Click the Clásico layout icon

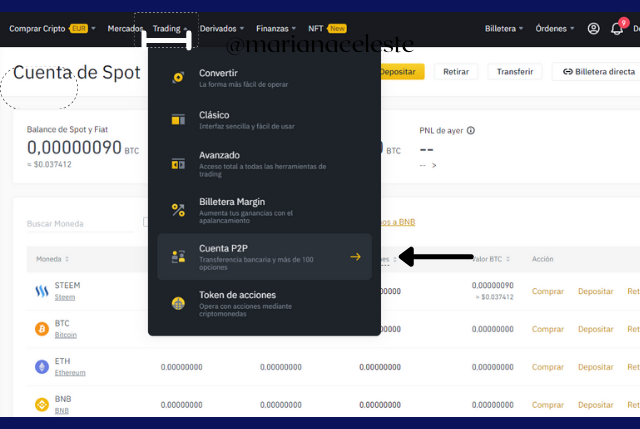pos(178,120)
